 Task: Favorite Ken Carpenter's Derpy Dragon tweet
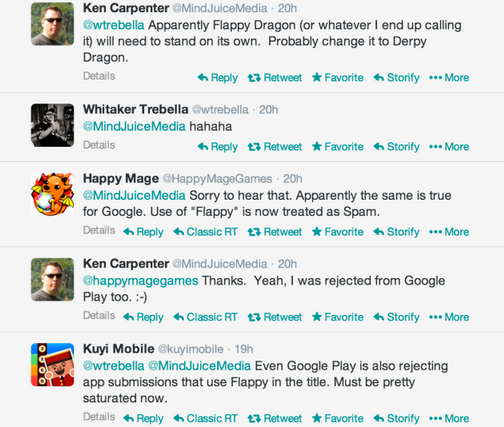tap(338, 78)
